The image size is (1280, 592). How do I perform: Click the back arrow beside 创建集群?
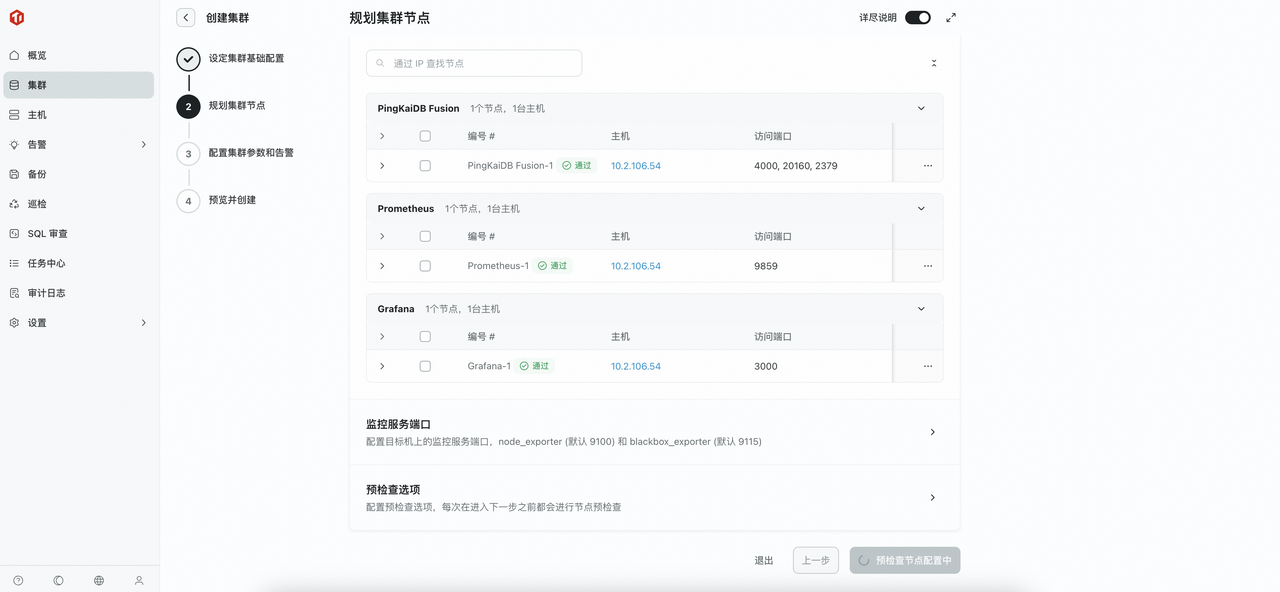pos(185,18)
